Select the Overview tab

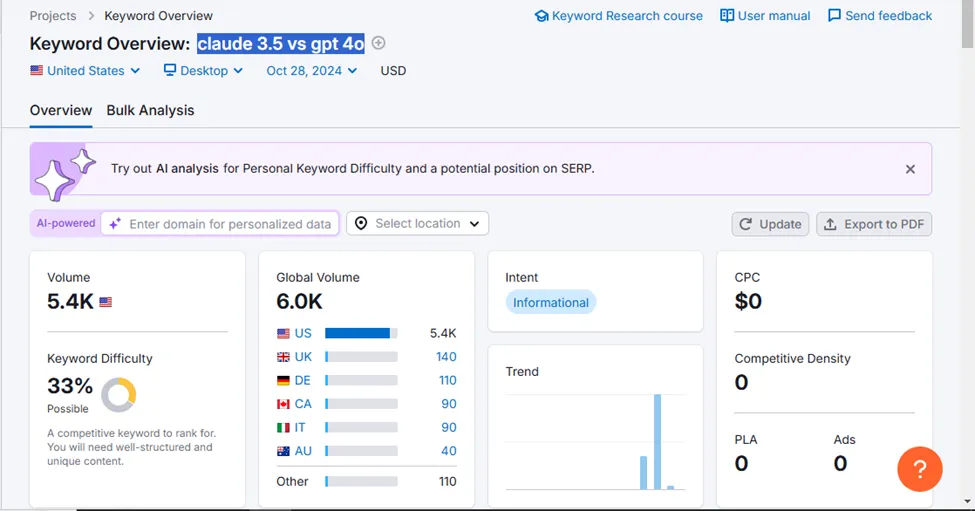[x=61, y=110]
